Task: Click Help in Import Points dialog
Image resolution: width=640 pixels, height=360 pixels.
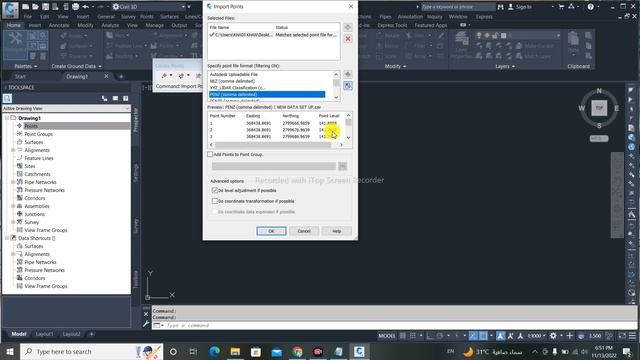Action: click(x=336, y=231)
